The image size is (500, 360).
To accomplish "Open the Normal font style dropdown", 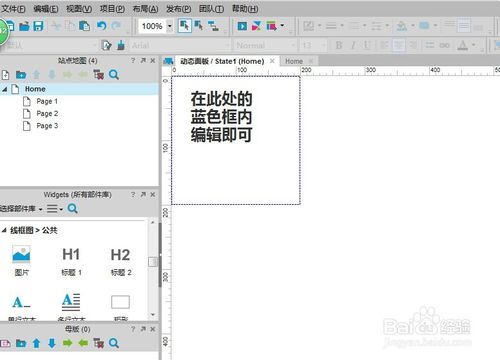I will click(x=293, y=45).
